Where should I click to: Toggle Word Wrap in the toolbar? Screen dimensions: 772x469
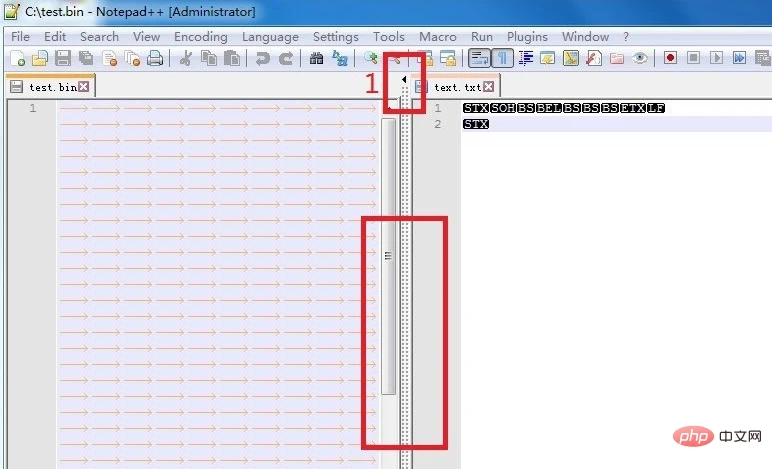click(479, 58)
